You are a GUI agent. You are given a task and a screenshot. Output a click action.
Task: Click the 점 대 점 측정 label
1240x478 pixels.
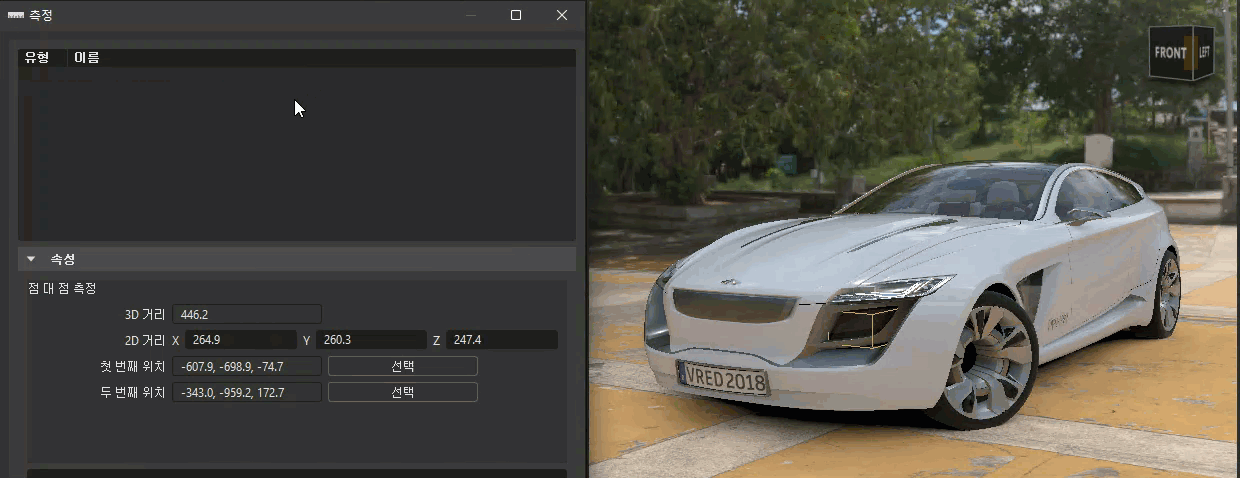click(x=62, y=288)
